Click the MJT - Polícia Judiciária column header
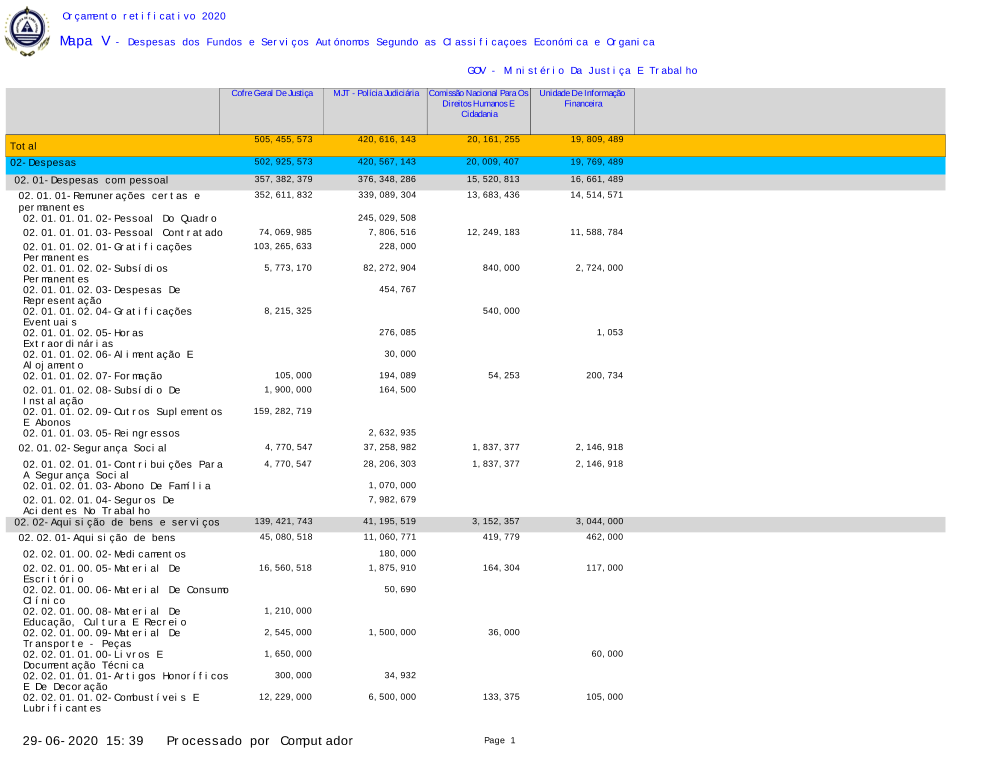The height and width of the screenshot is (773, 1000). [375, 93]
